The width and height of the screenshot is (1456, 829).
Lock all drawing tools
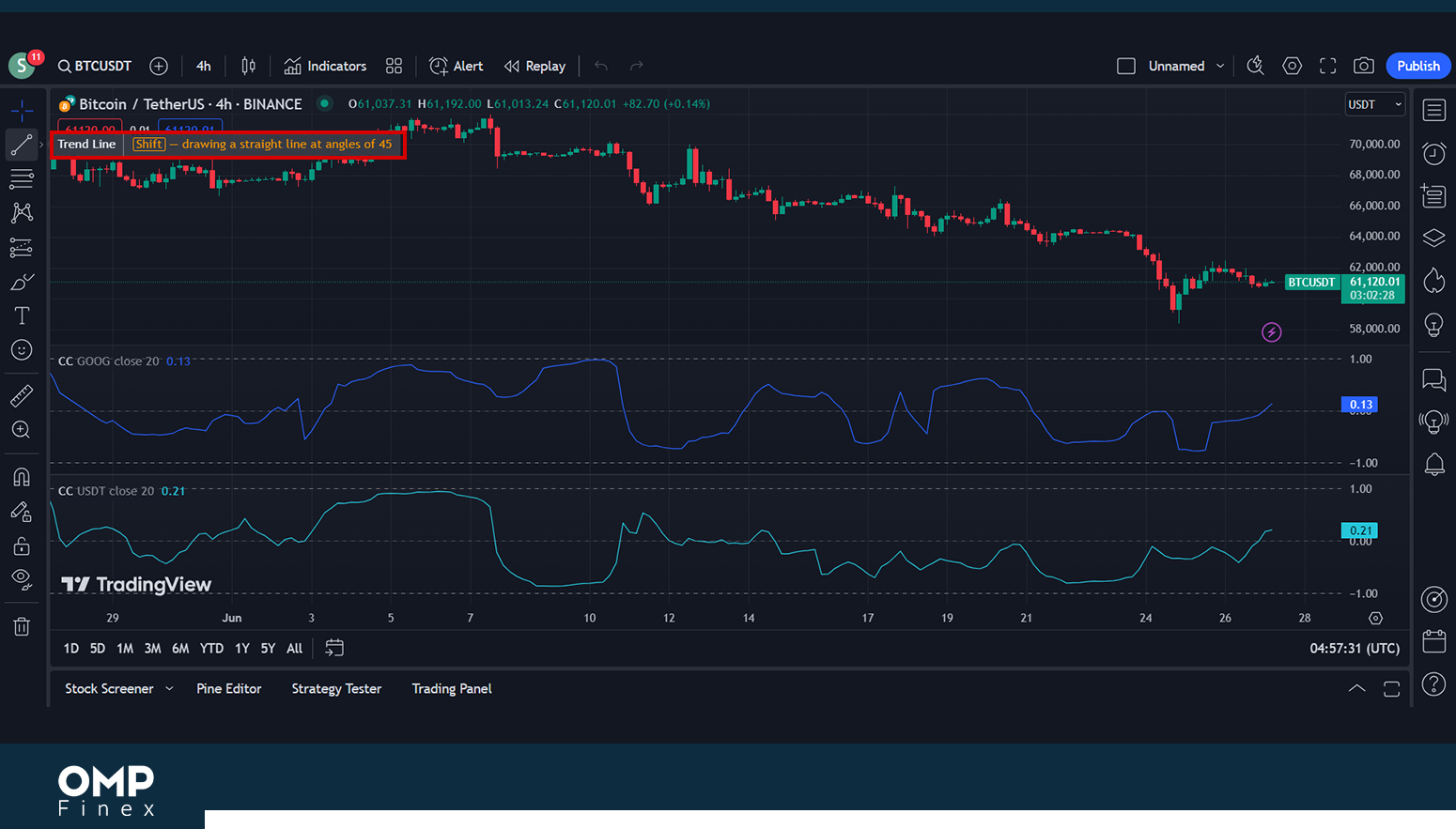tap(22, 545)
